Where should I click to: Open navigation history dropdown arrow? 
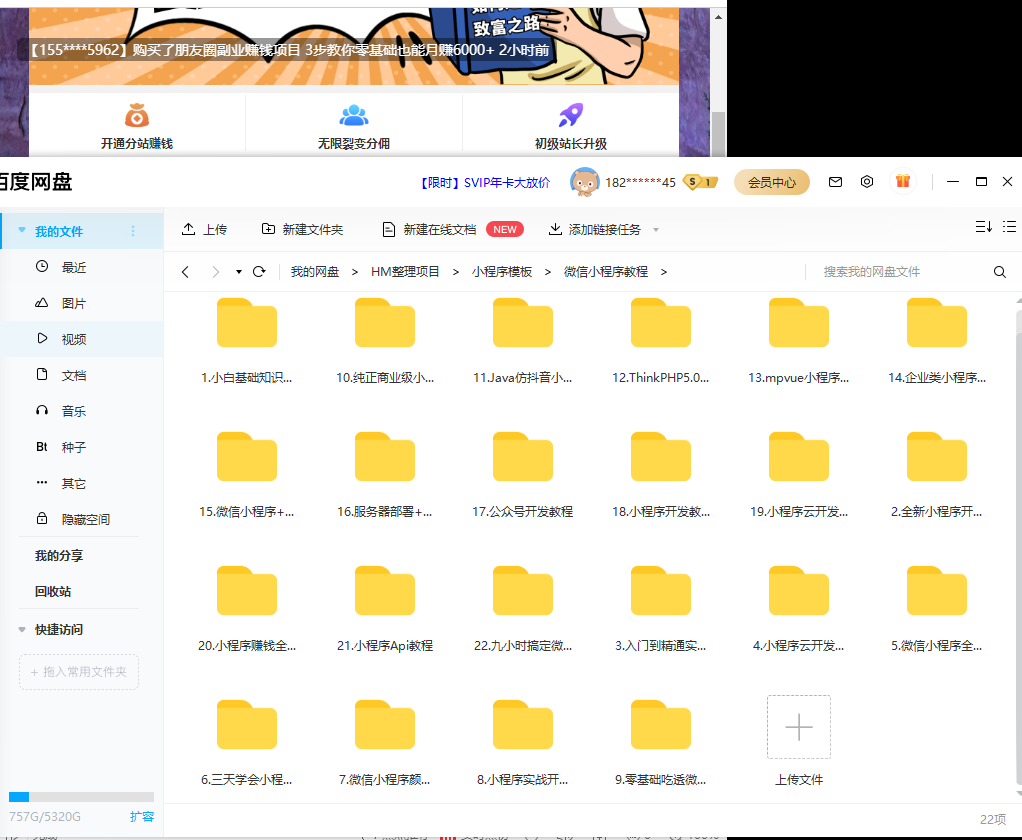(239, 272)
